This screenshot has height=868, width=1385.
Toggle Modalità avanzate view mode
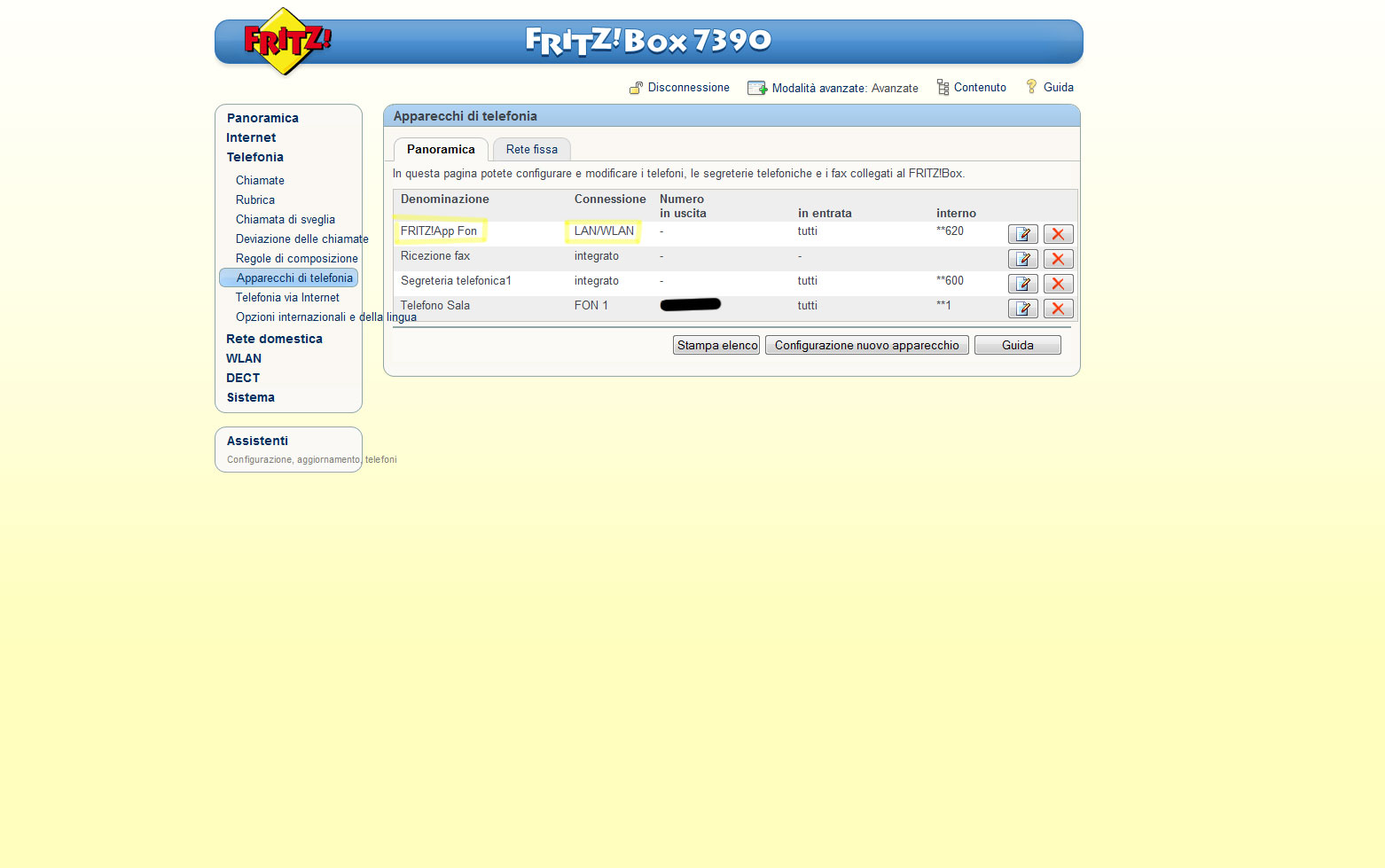[844, 89]
